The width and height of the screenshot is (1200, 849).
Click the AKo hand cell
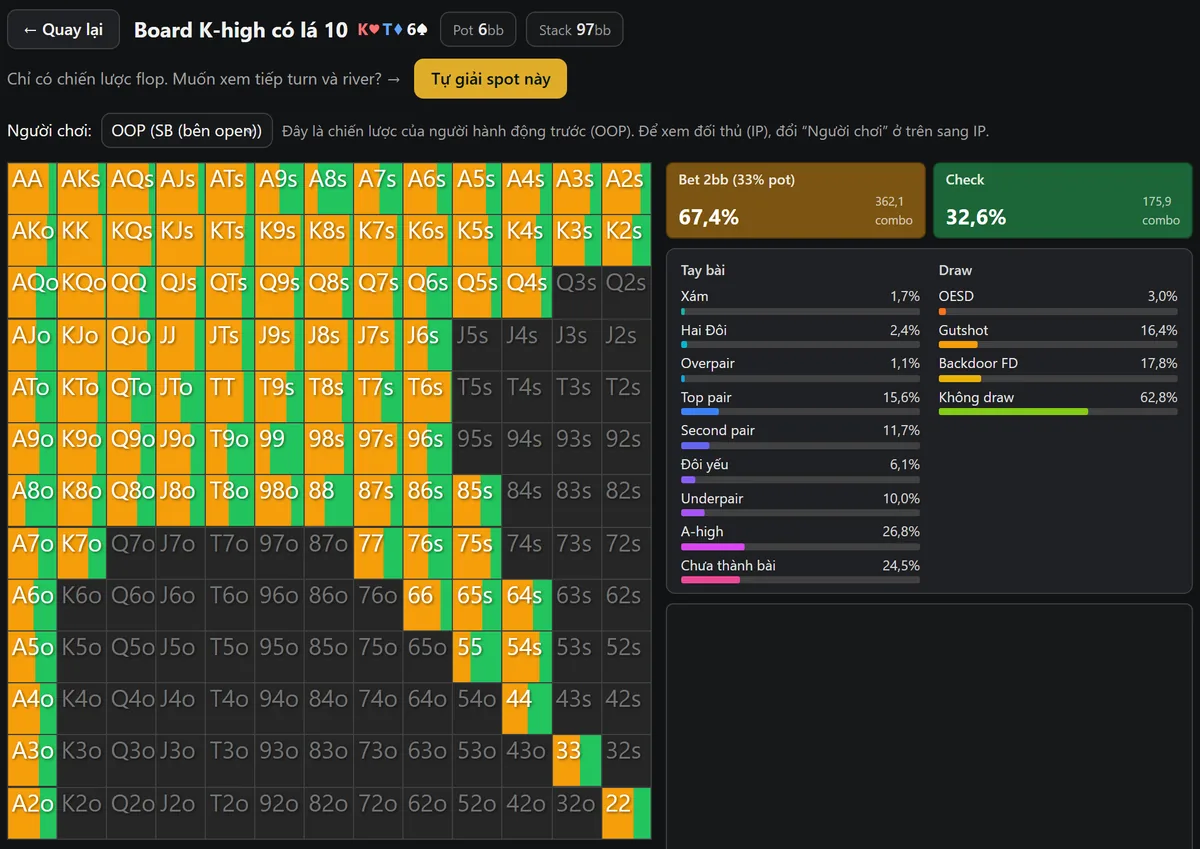coord(32,241)
